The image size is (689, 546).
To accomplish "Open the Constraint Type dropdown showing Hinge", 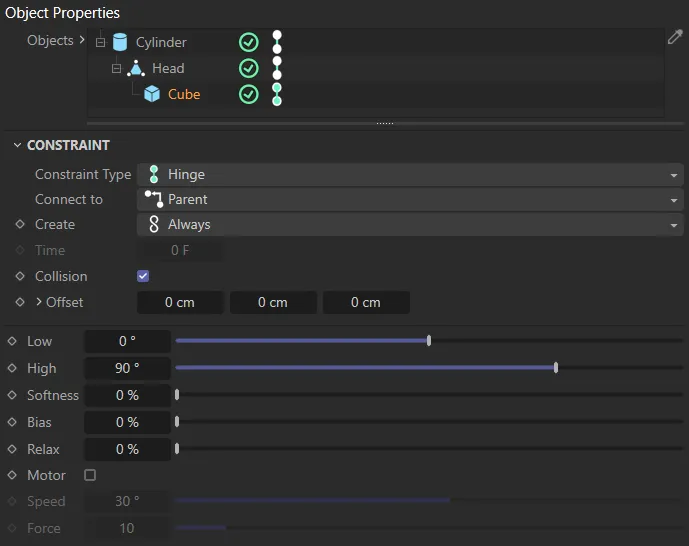I will [x=410, y=174].
